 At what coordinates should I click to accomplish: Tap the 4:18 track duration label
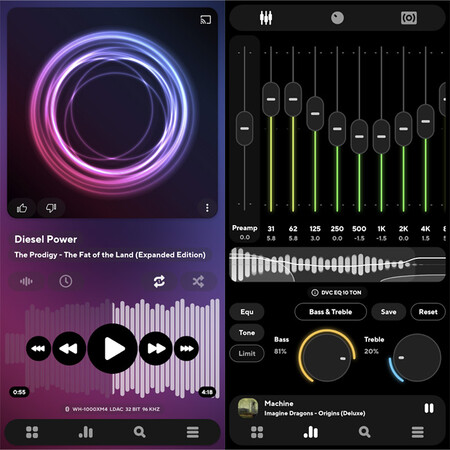[x=207, y=392]
